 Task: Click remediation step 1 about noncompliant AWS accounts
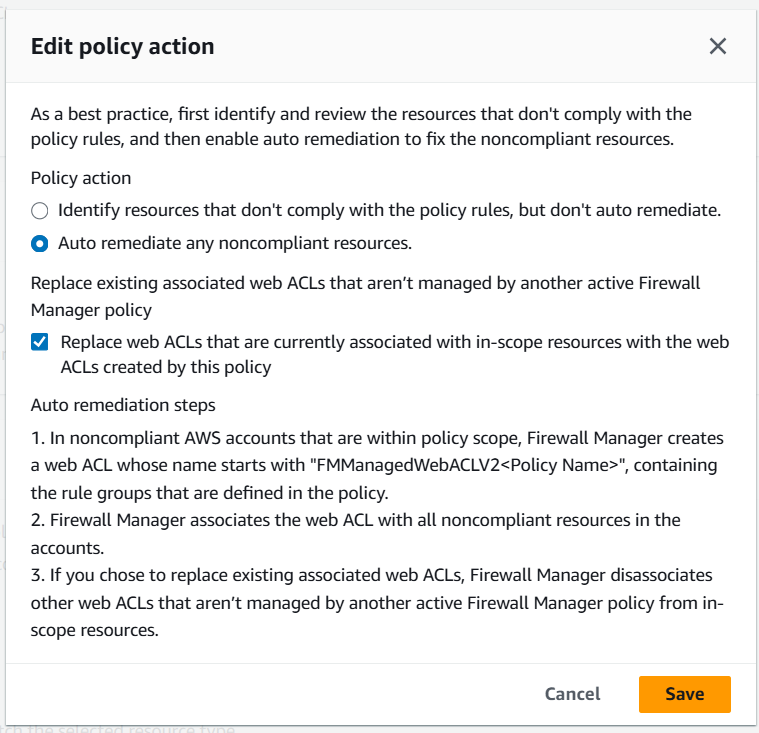click(377, 439)
